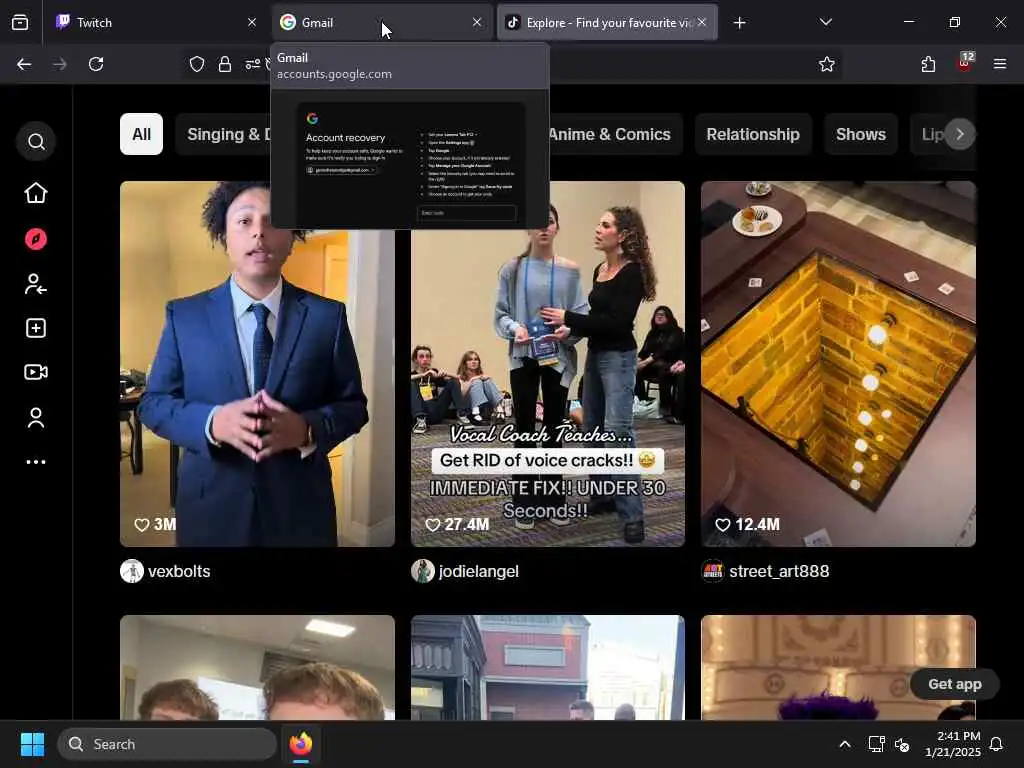Select the All category chip
This screenshot has height=768, width=1024.
pos(142,135)
